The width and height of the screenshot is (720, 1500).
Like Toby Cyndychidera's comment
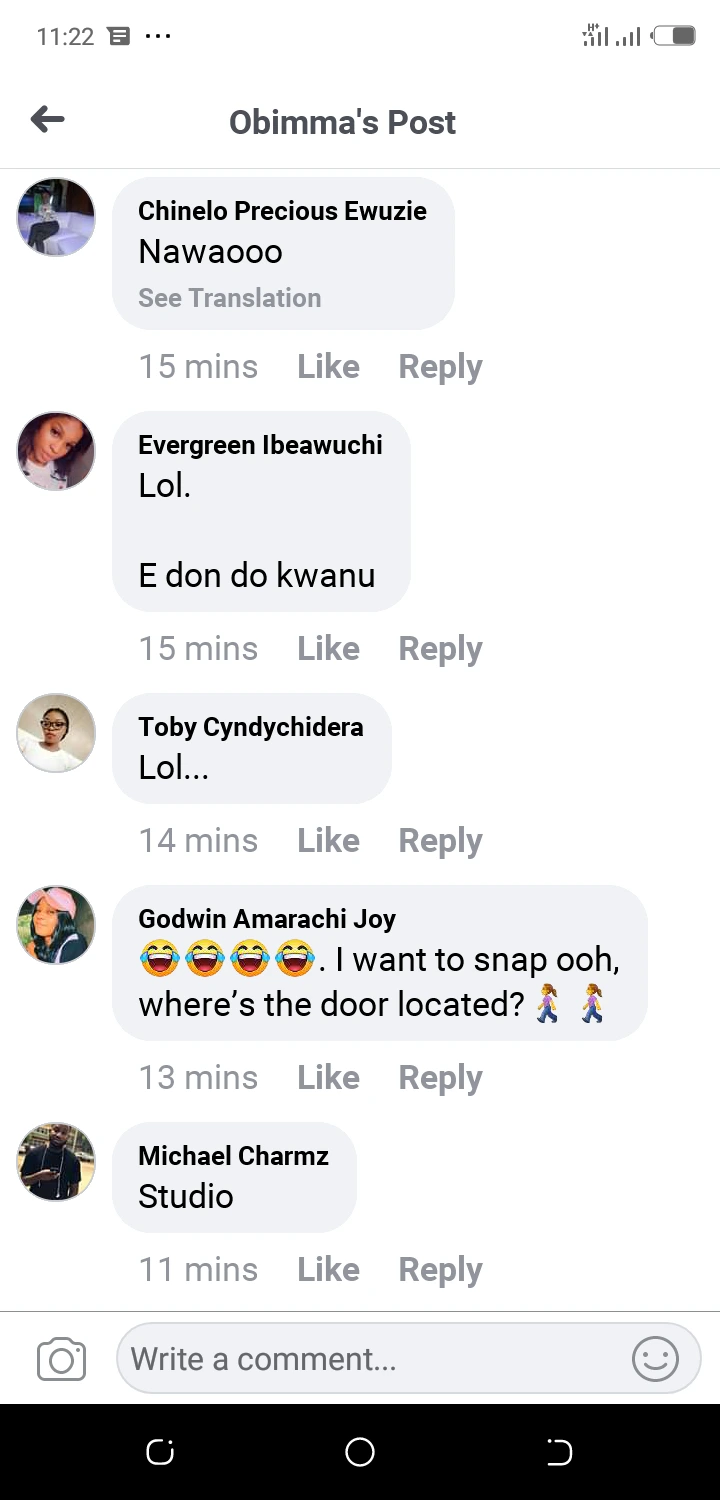(x=328, y=841)
